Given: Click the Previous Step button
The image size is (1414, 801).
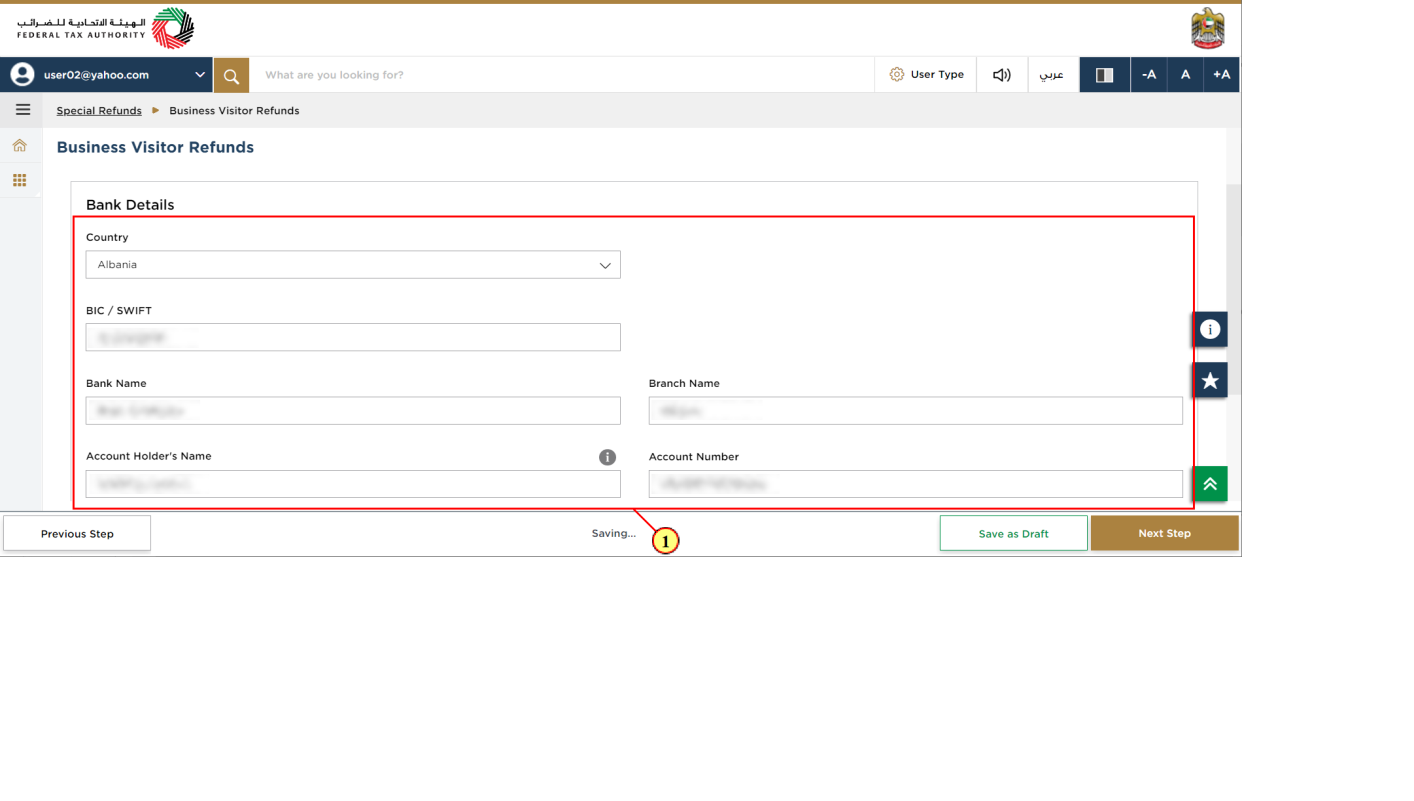Looking at the screenshot, I should 77,534.
